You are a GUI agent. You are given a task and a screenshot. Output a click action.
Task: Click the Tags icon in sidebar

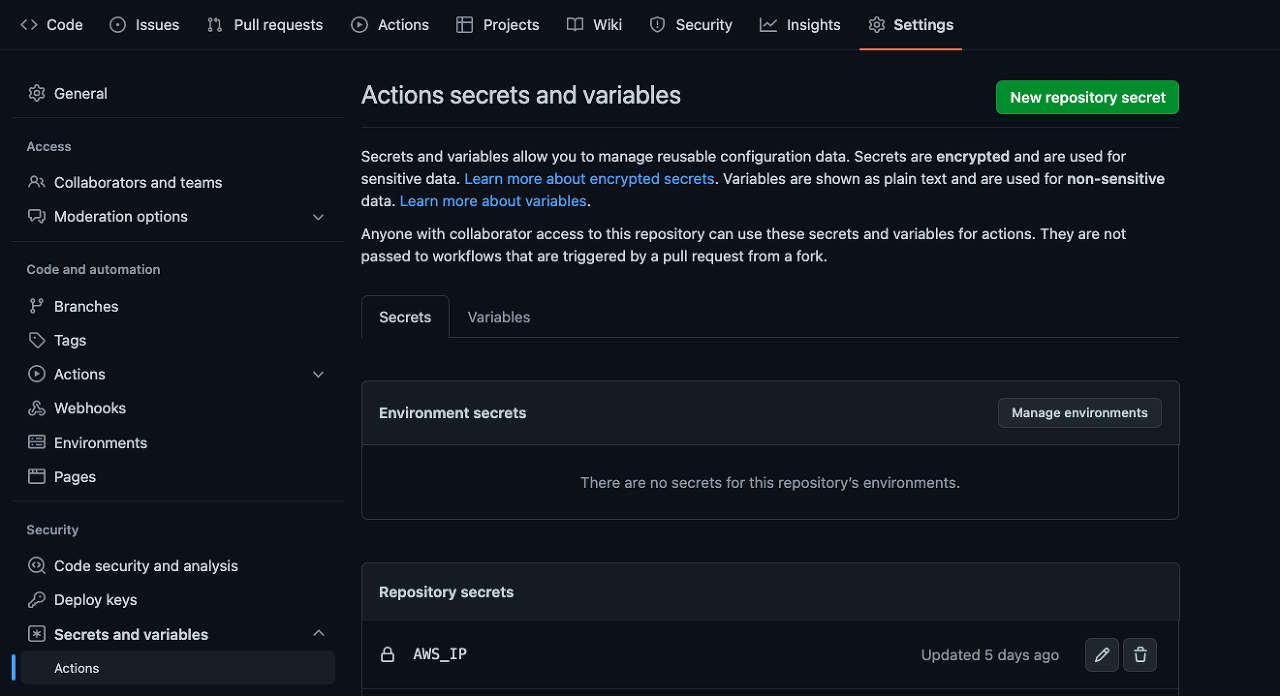(x=37, y=340)
